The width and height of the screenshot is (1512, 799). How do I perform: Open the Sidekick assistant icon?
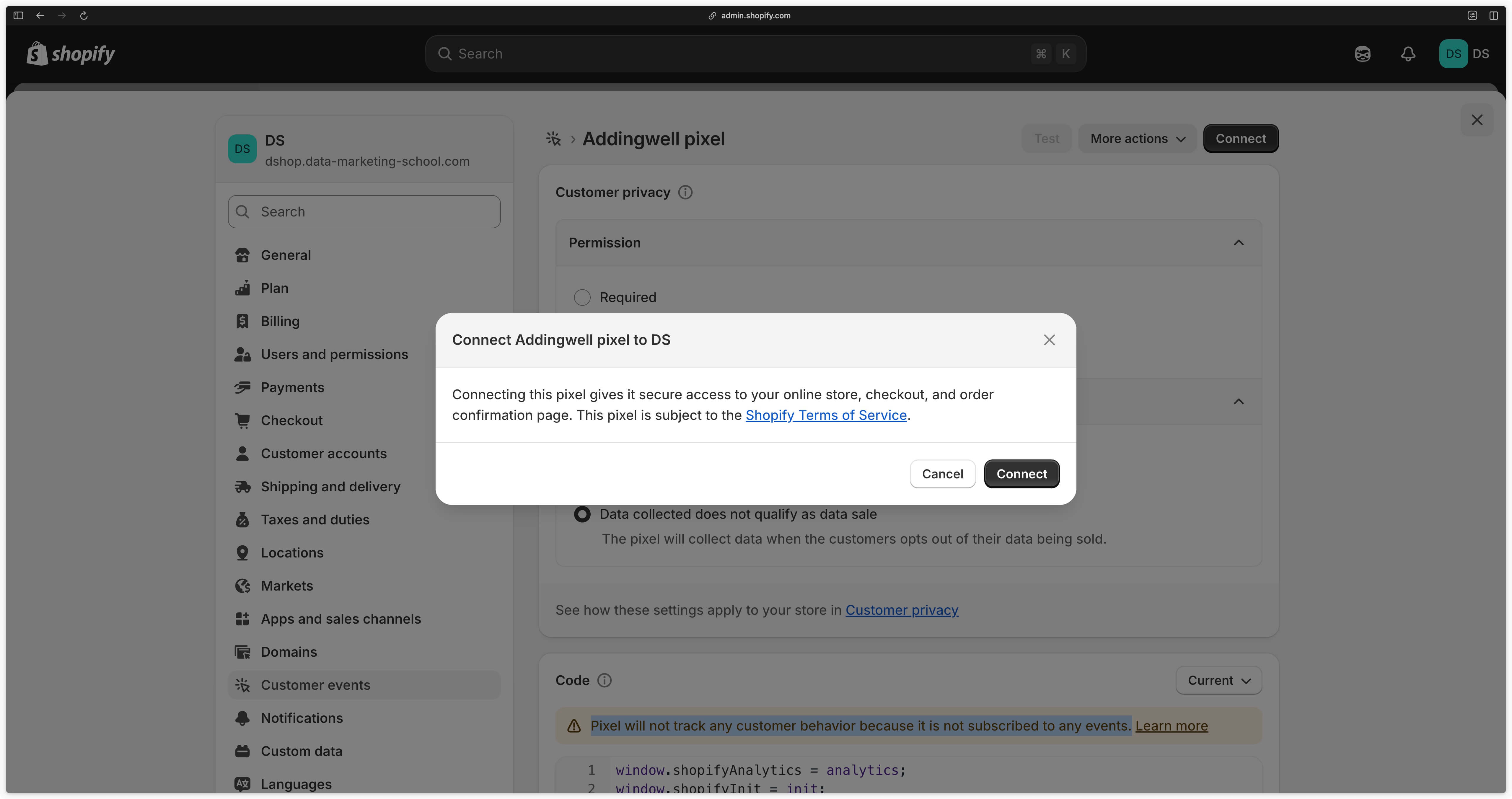1362,54
